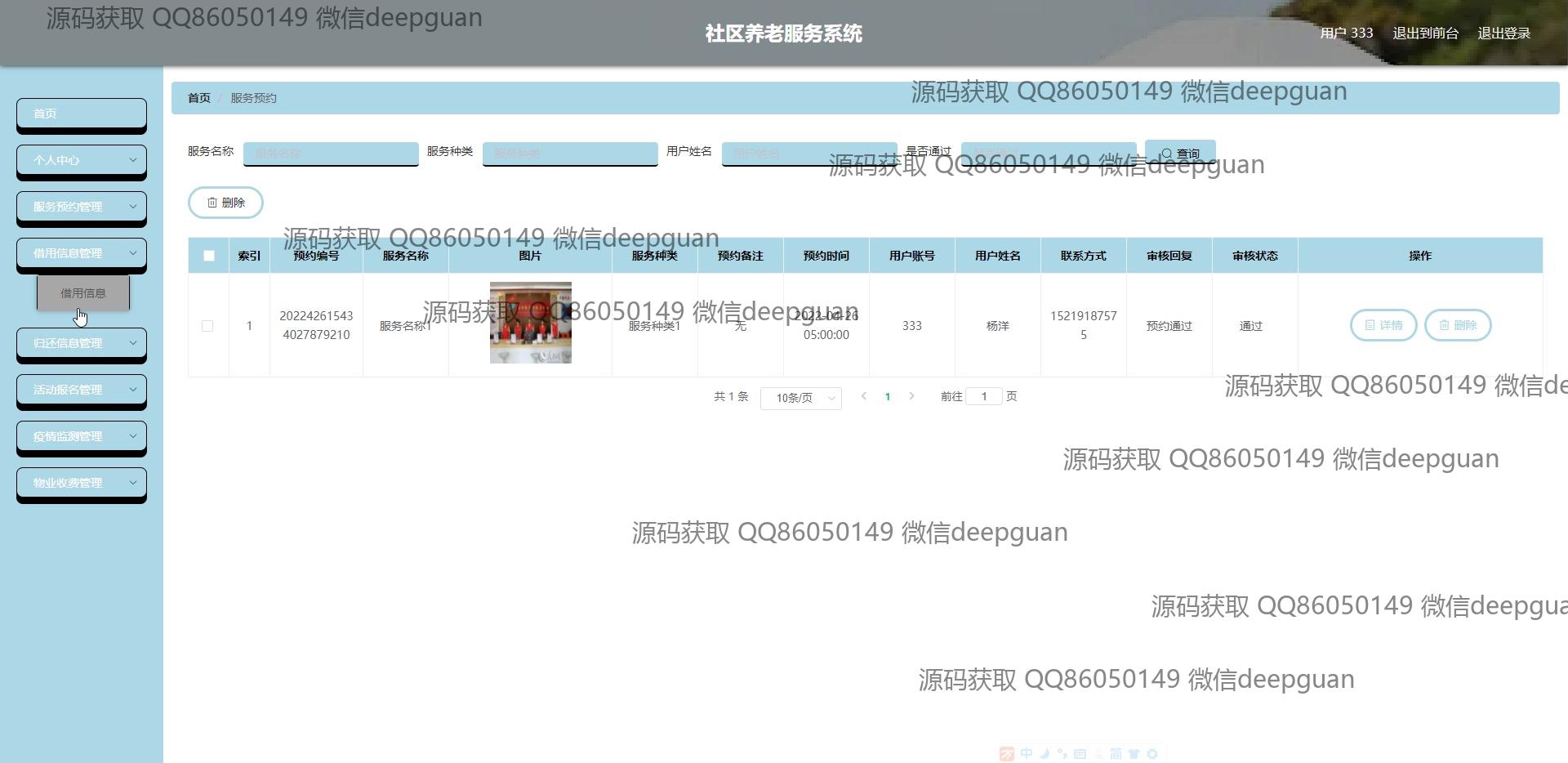Expand the 个人中心 sidebar menu
The height and width of the screenshot is (763, 1568).
[x=82, y=160]
